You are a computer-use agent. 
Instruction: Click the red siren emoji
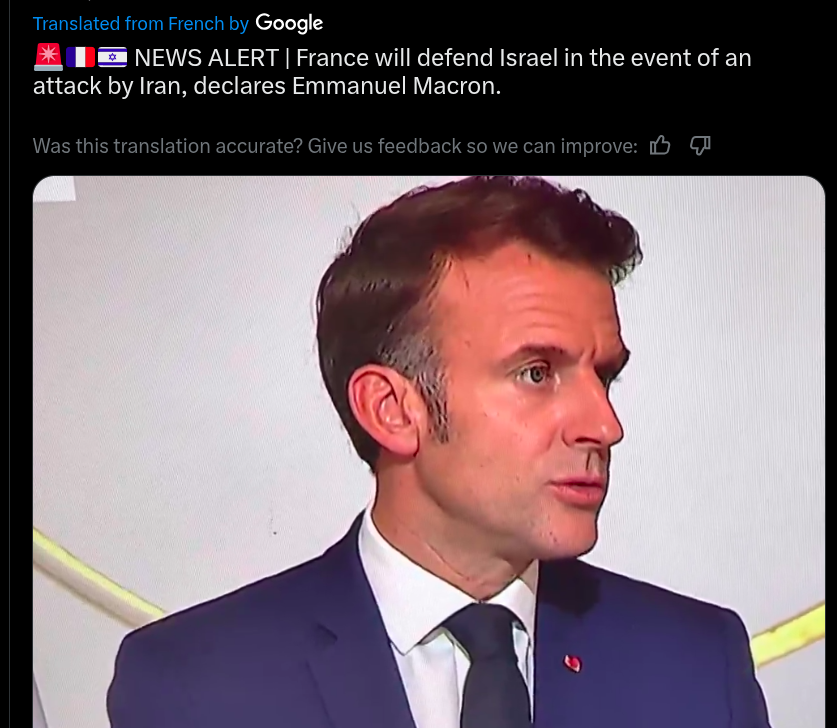49,57
